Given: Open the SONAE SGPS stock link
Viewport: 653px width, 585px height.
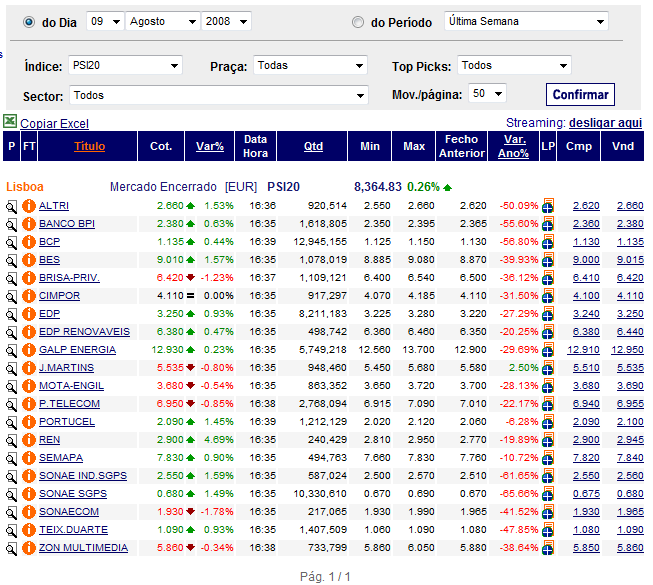Looking at the screenshot, I should (75, 494).
